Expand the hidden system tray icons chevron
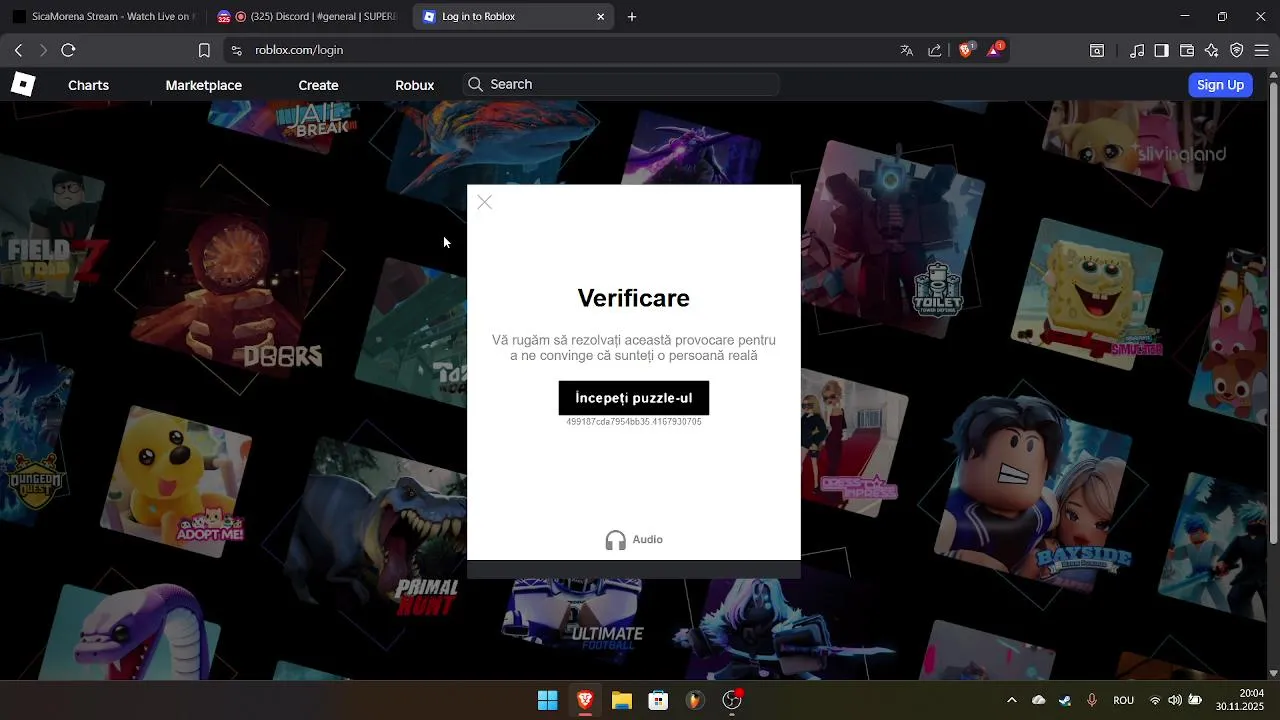The image size is (1280, 720). click(x=1012, y=700)
